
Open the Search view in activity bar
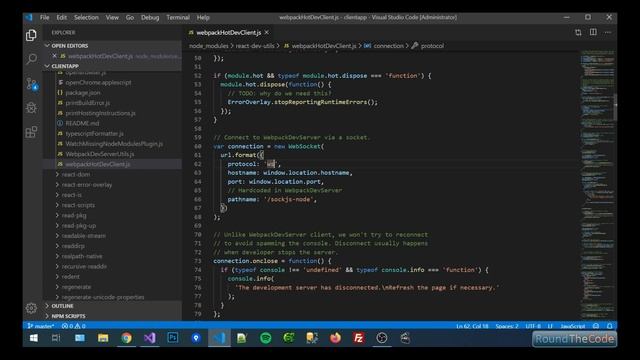[x=31, y=59]
